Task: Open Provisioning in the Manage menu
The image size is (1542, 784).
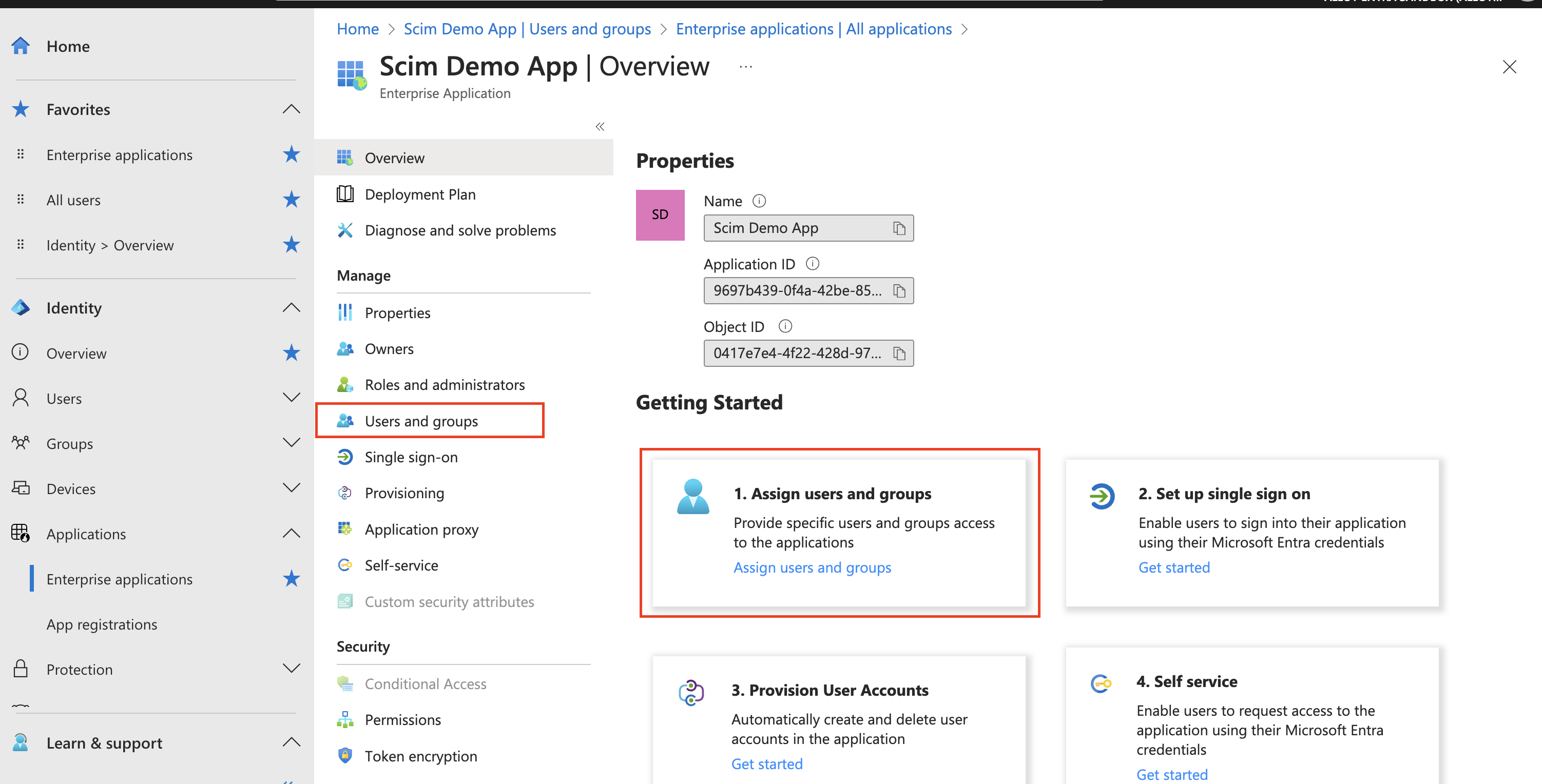Action: click(404, 493)
